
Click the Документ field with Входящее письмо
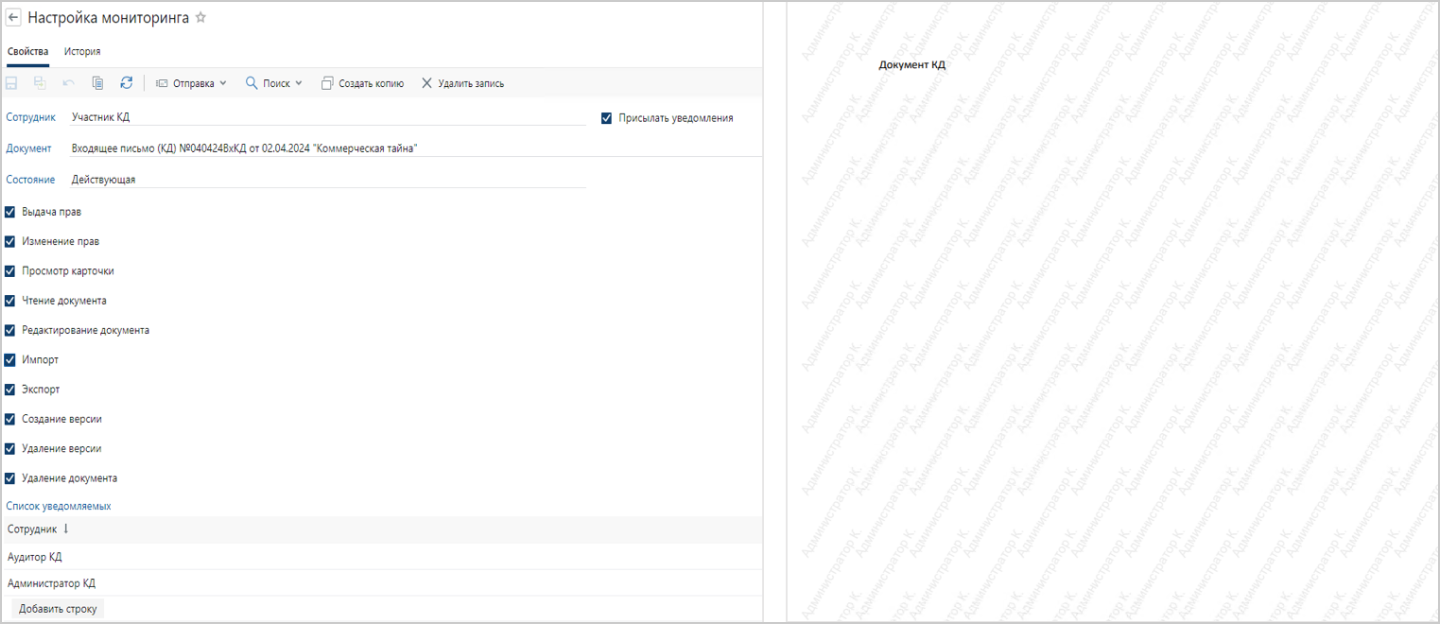tap(416, 149)
